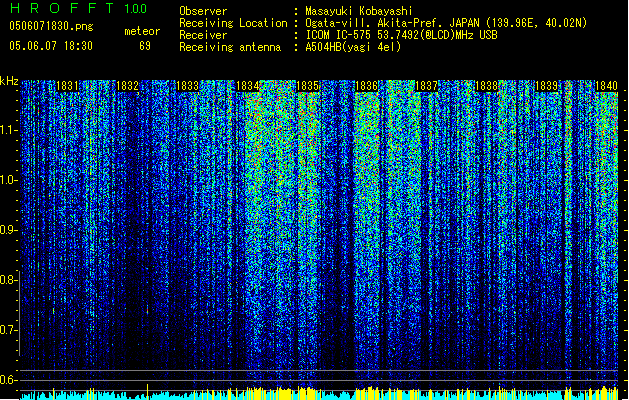This screenshot has height=400, width=629.
Task: Click the 1836 time marker
Action: [367, 86]
